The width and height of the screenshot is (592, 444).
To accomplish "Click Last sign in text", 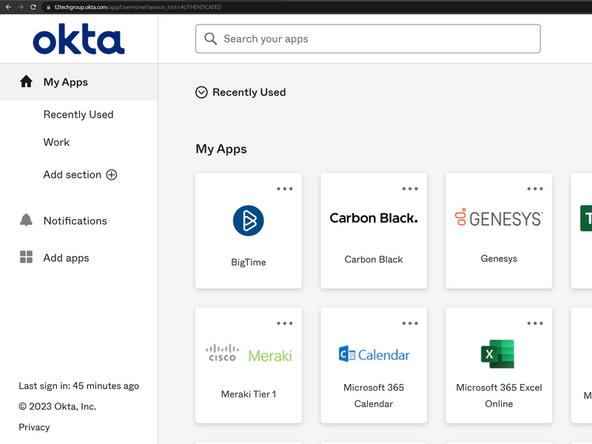I will (79, 386).
